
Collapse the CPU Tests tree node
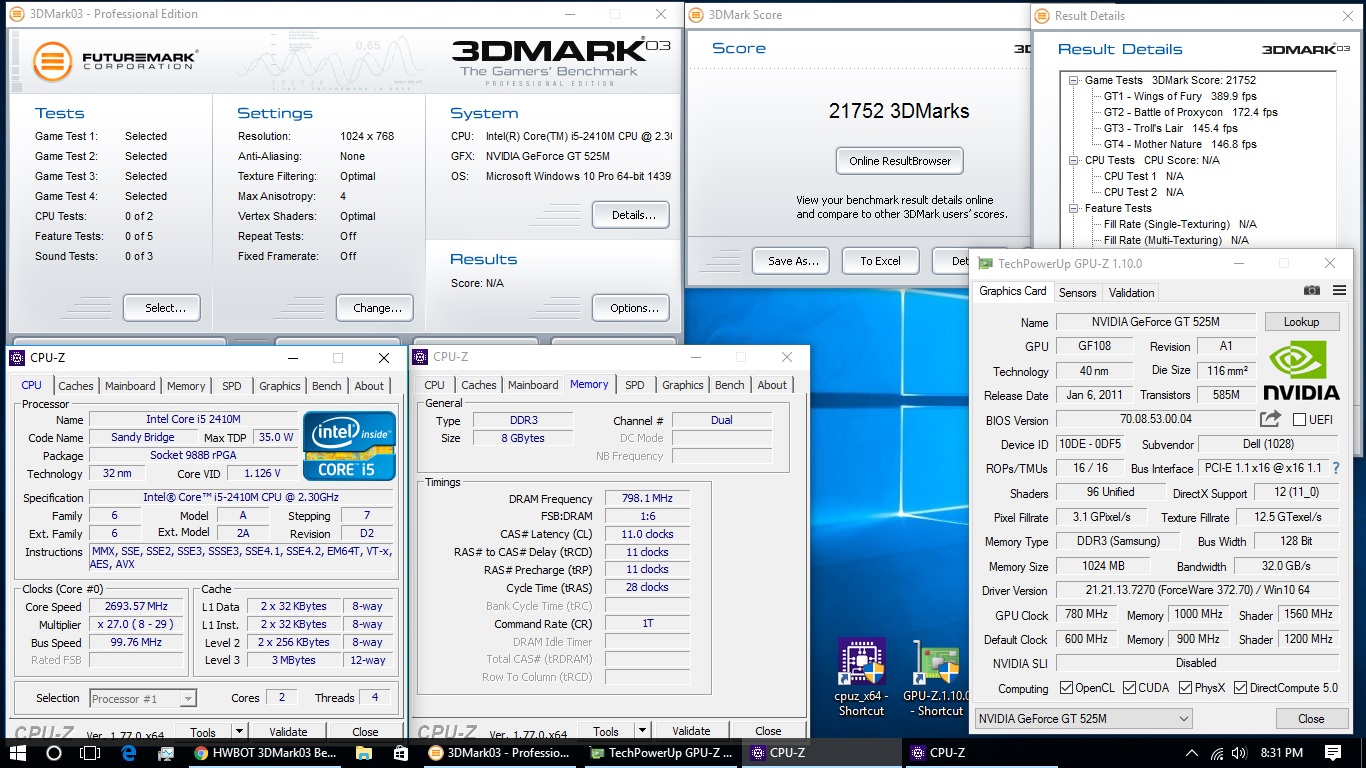(1074, 160)
